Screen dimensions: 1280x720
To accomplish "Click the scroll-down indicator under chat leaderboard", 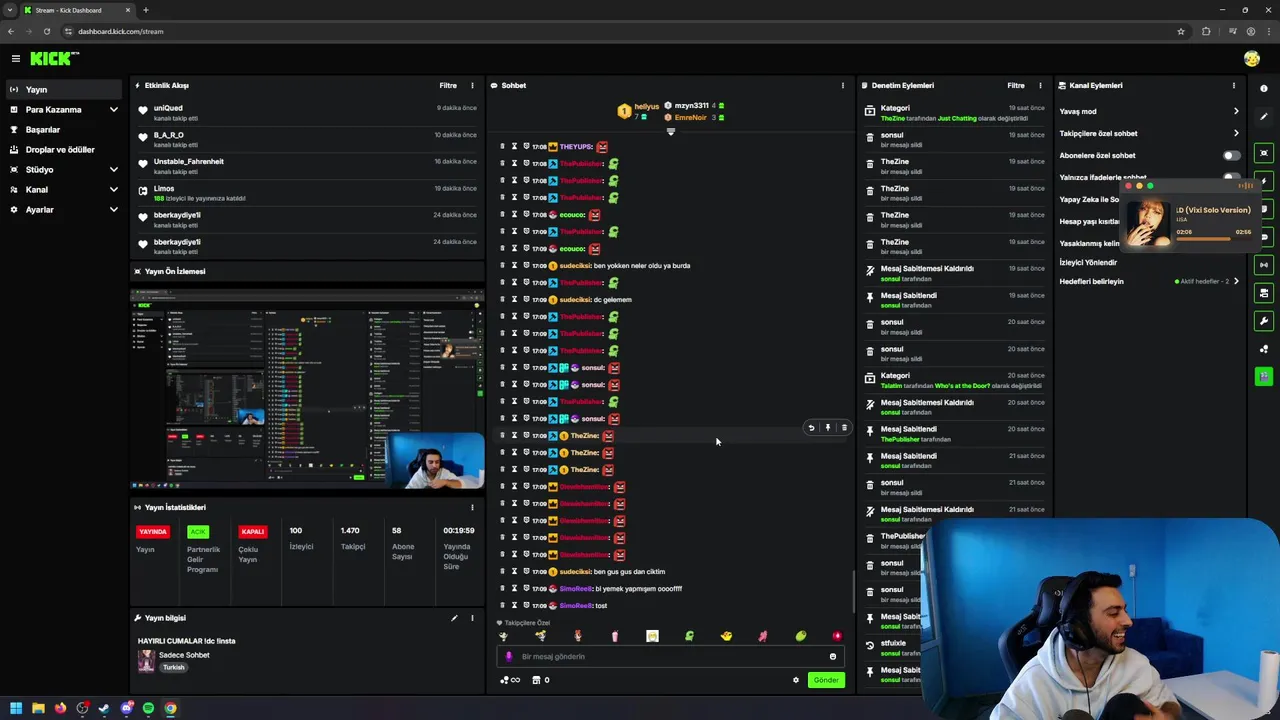I will coord(671,132).
